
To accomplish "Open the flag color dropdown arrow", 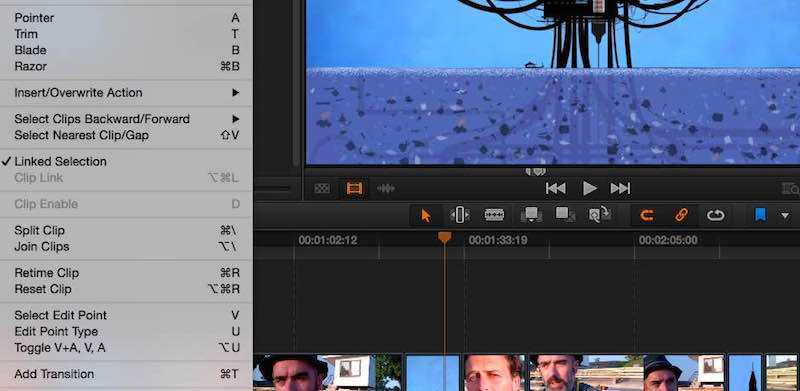I will point(785,216).
